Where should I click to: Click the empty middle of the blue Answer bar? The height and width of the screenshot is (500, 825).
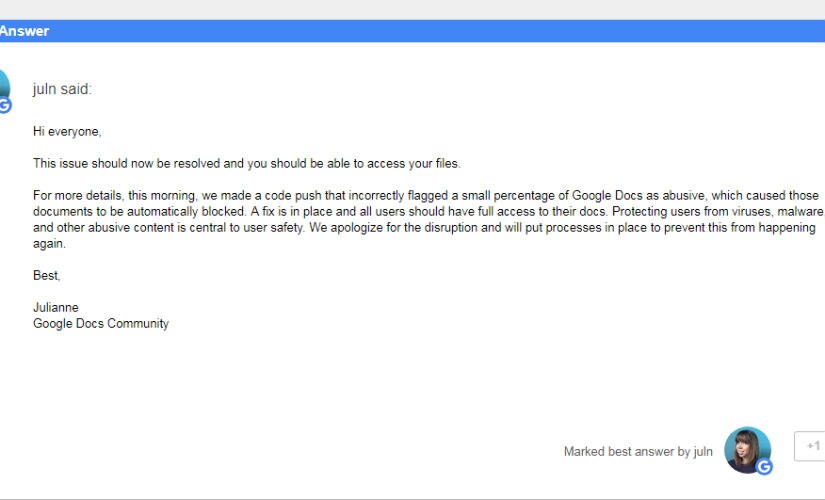click(437, 31)
